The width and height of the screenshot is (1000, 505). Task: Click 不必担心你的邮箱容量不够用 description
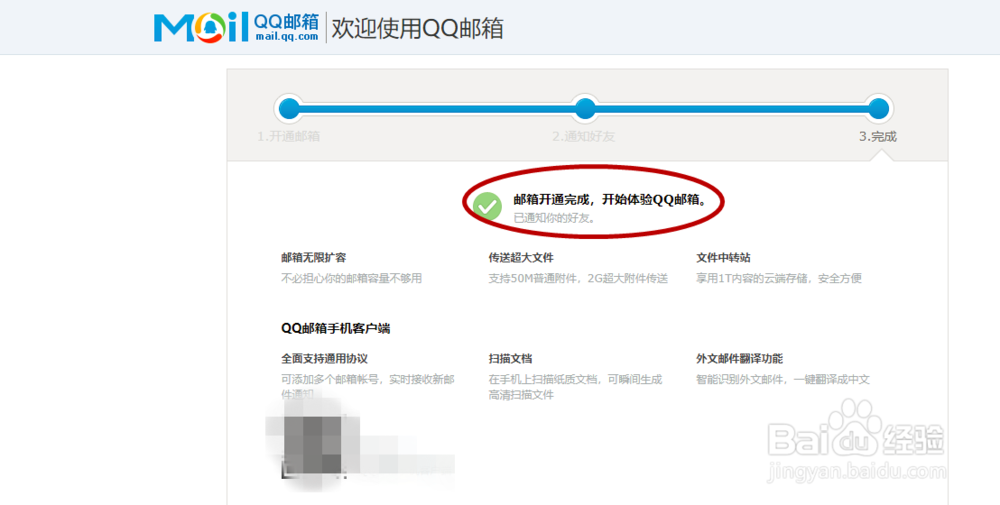(351, 278)
